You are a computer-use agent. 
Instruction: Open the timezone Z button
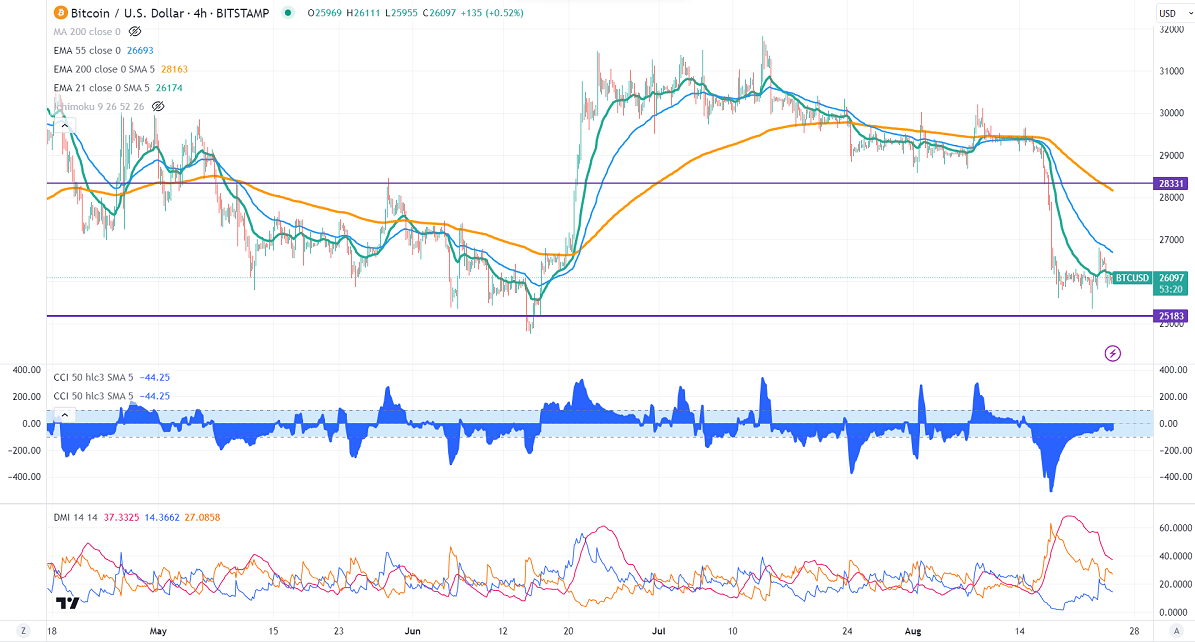24,631
